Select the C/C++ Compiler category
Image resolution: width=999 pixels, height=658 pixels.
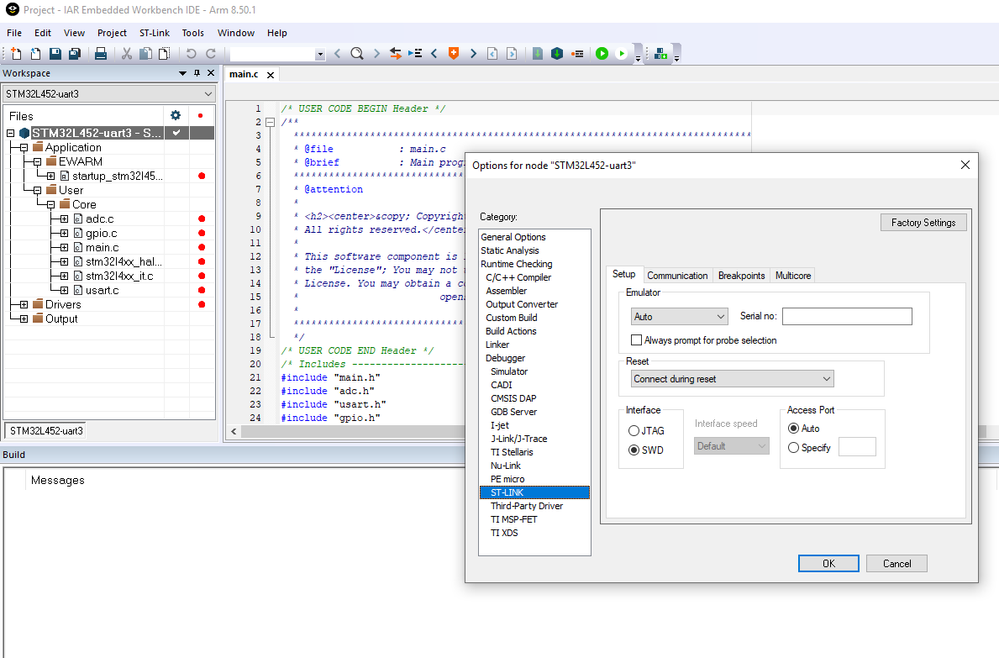click(518, 278)
